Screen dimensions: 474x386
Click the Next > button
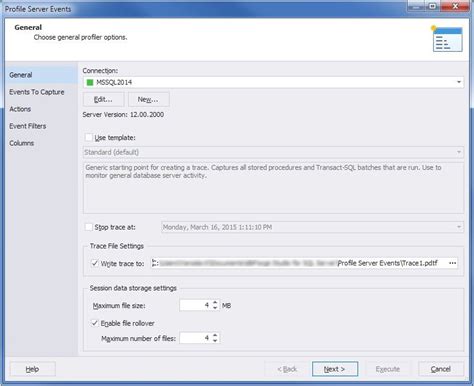[335, 369]
